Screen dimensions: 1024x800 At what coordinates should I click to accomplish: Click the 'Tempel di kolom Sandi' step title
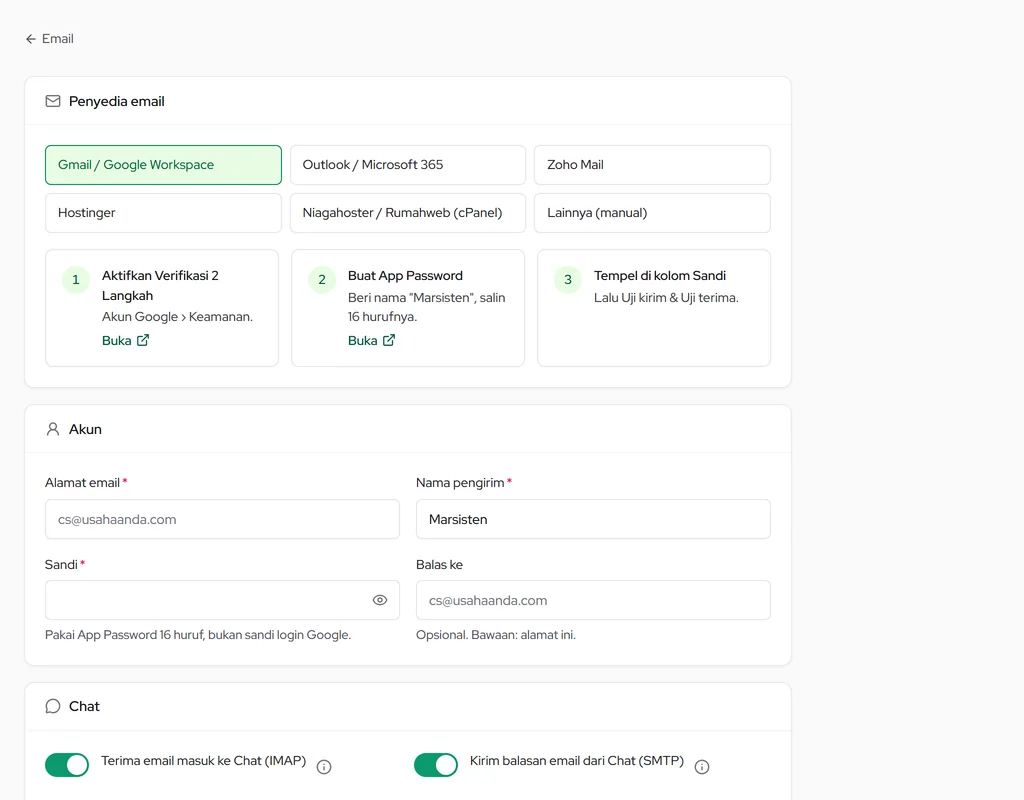[x=660, y=276]
